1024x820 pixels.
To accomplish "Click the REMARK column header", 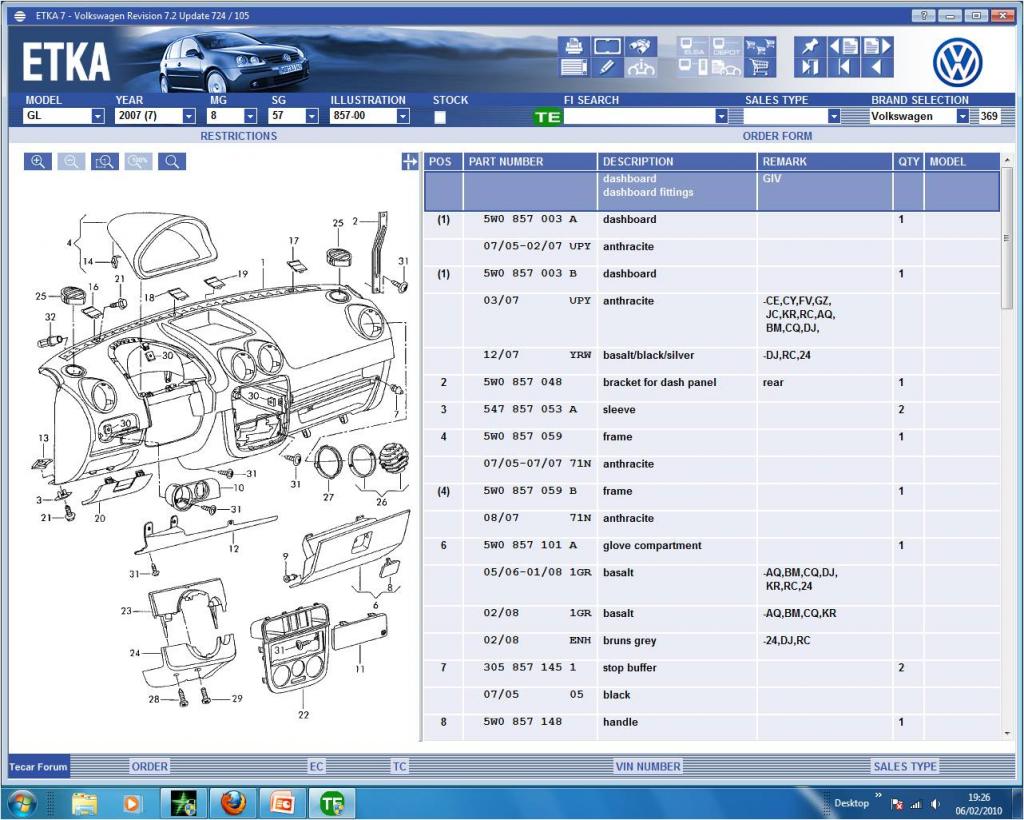I will [824, 162].
